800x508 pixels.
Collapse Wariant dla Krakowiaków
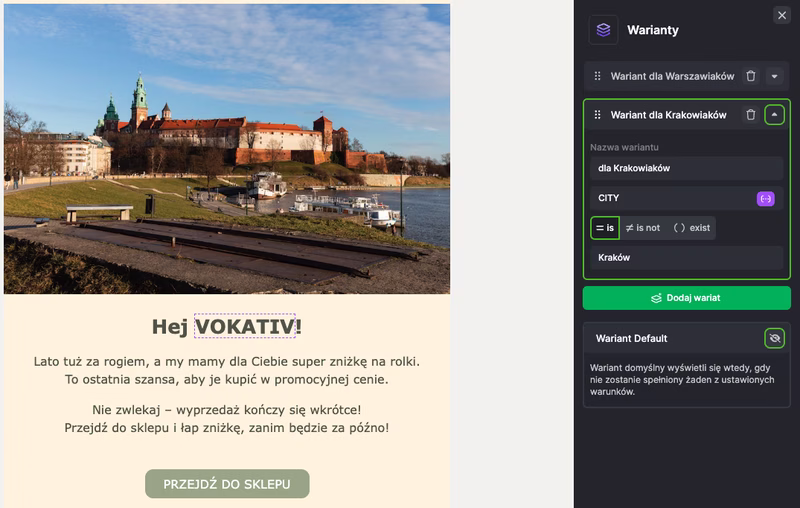pyautogui.click(x=774, y=115)
